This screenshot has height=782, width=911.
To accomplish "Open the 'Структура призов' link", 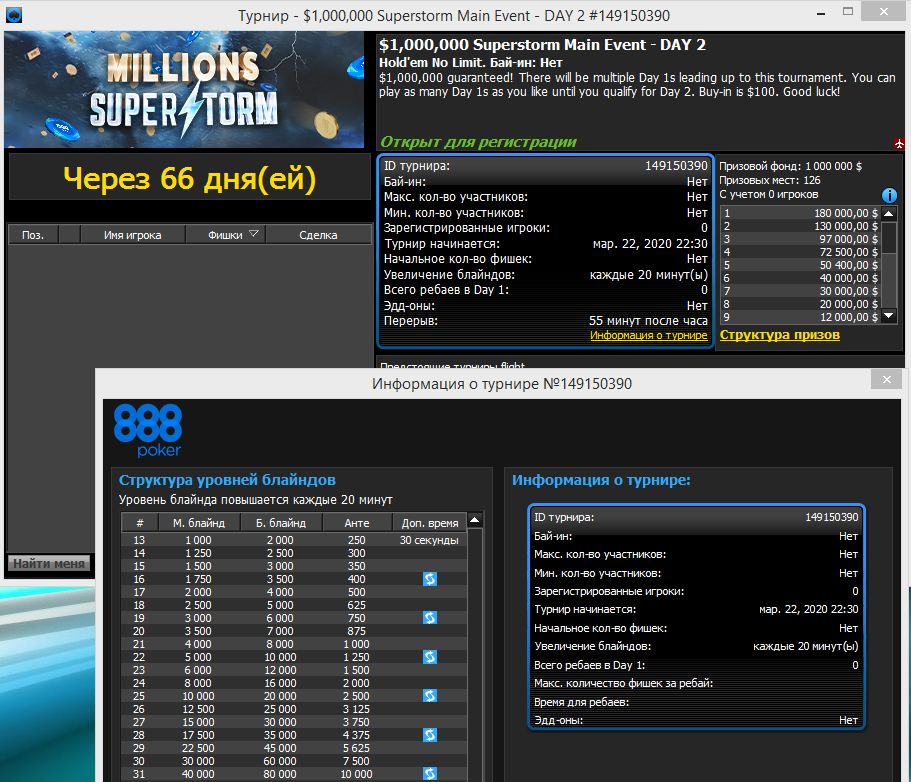I will [780, 335].
